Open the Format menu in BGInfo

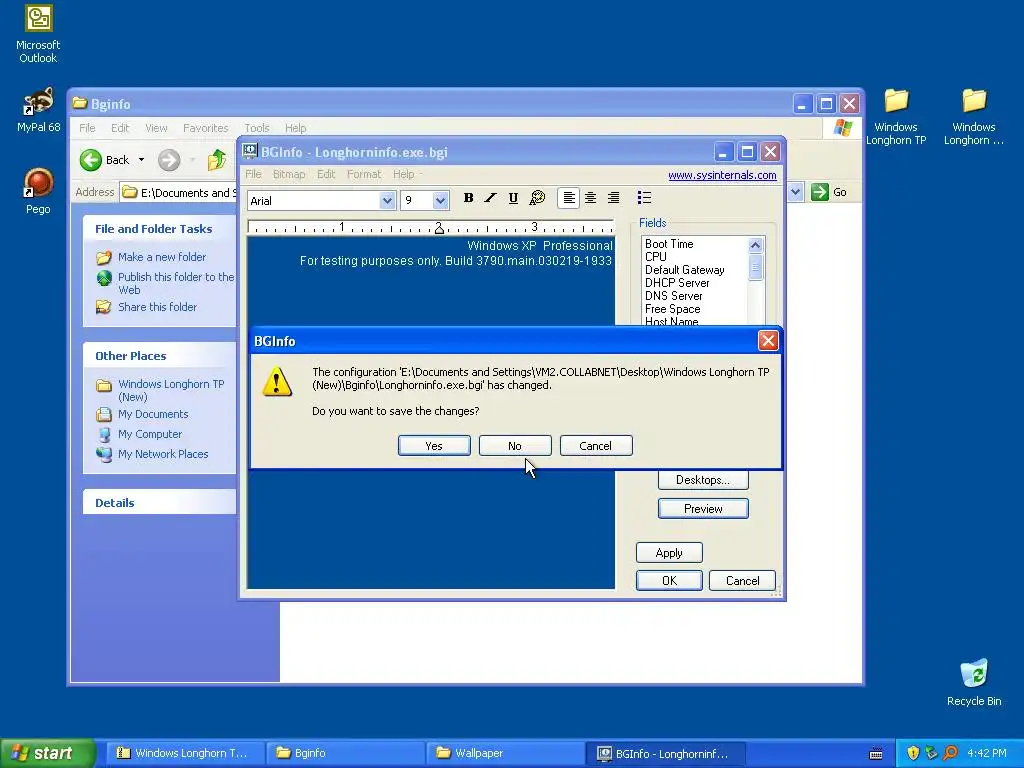(x=364, y=174)
